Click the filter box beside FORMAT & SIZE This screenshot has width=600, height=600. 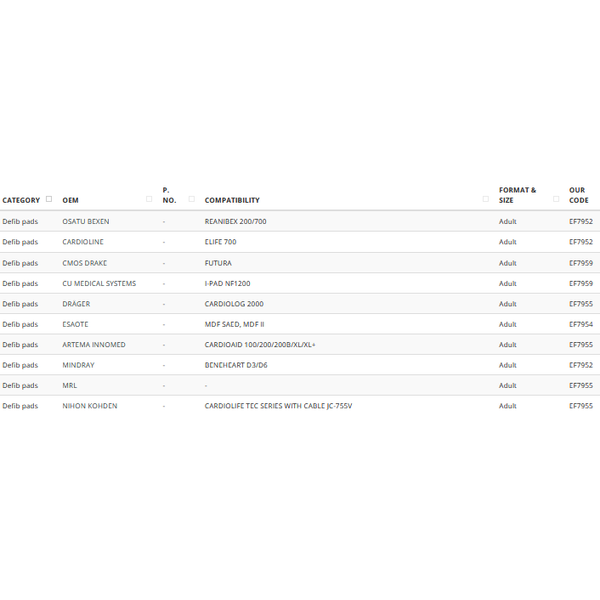[556, 199]
